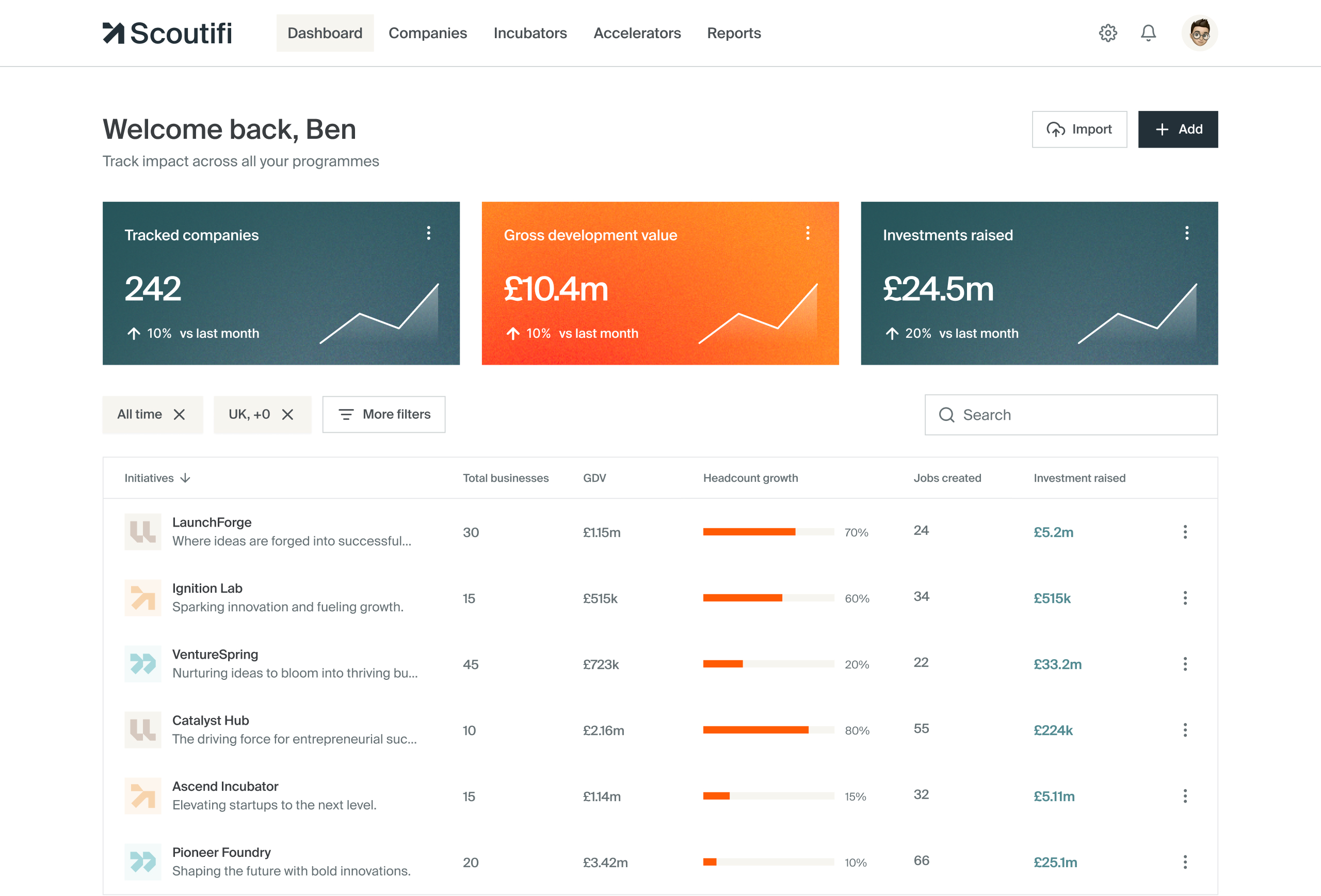Click the notifications bell icon
Viewport: 1321px width, 896px height.
pos(1148,33)
